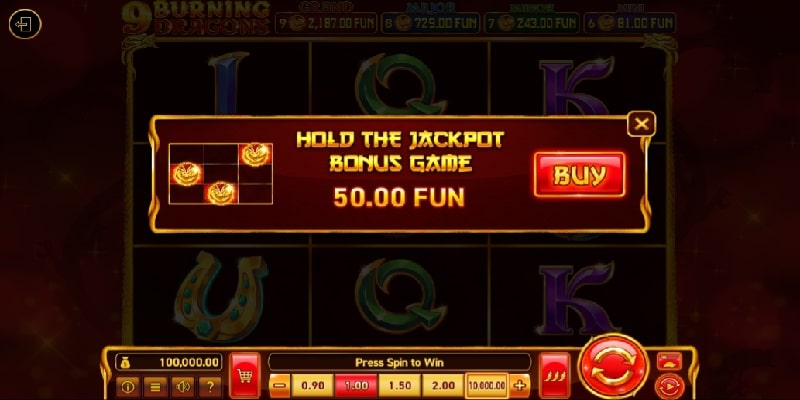Select the 10,000.00 max bet value
The width and height of the screenshot is (800, 400).
tap(487, 386)
